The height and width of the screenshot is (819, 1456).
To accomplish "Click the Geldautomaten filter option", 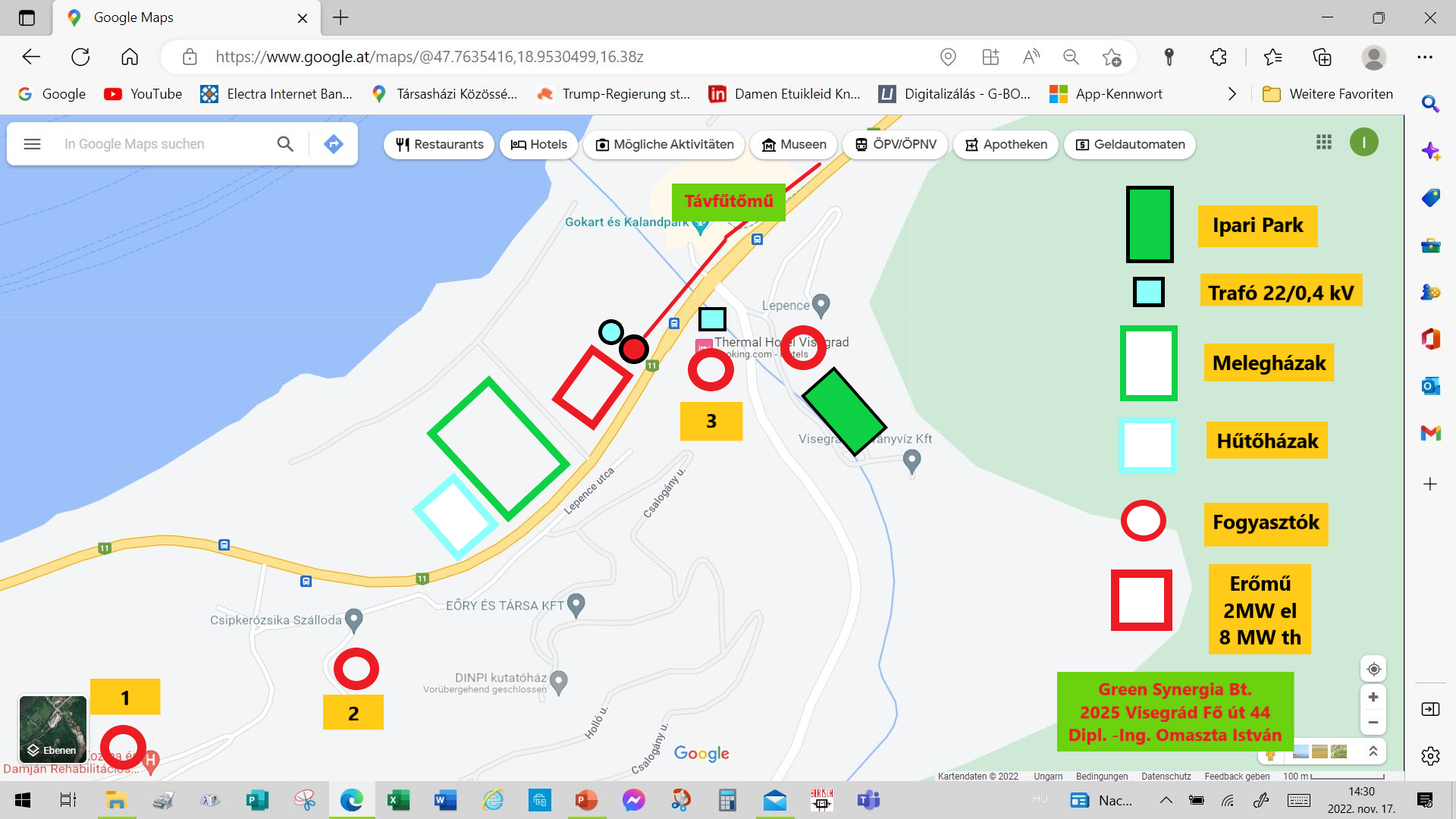I will 1129,144.
